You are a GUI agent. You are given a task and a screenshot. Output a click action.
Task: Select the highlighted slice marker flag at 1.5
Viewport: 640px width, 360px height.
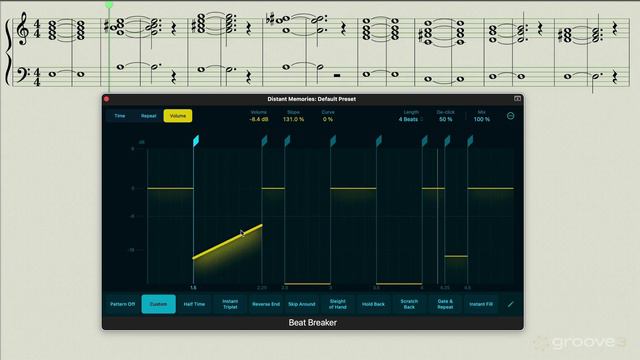click(196, 141)
